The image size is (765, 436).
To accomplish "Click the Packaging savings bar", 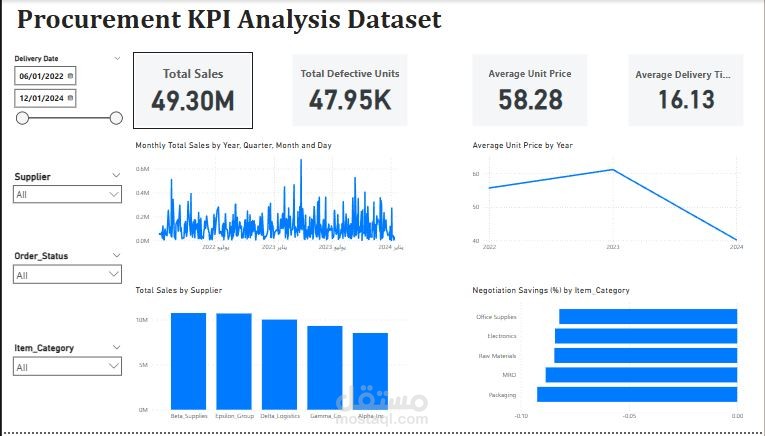I will tap(637, 395).
